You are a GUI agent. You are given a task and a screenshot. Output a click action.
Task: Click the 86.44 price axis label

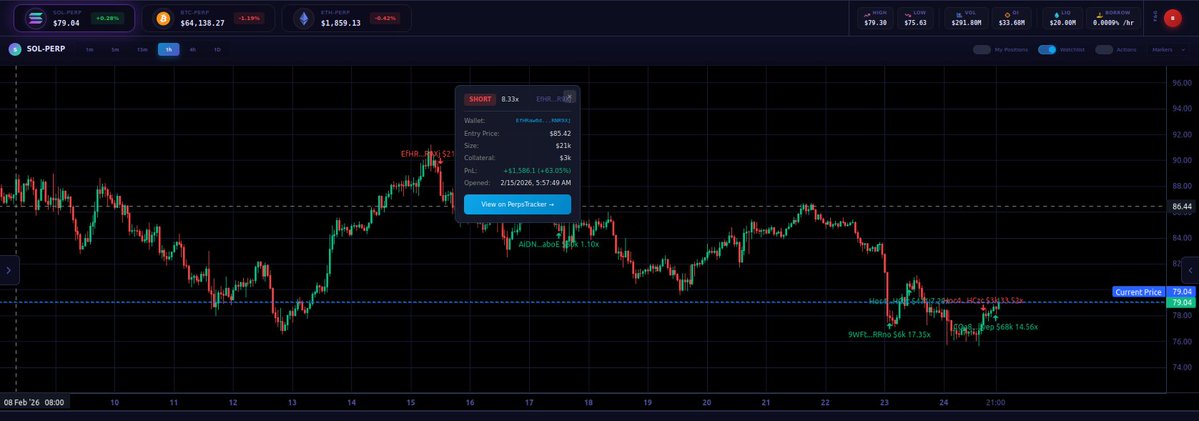pyautogui.click(x=1181, y=206)
